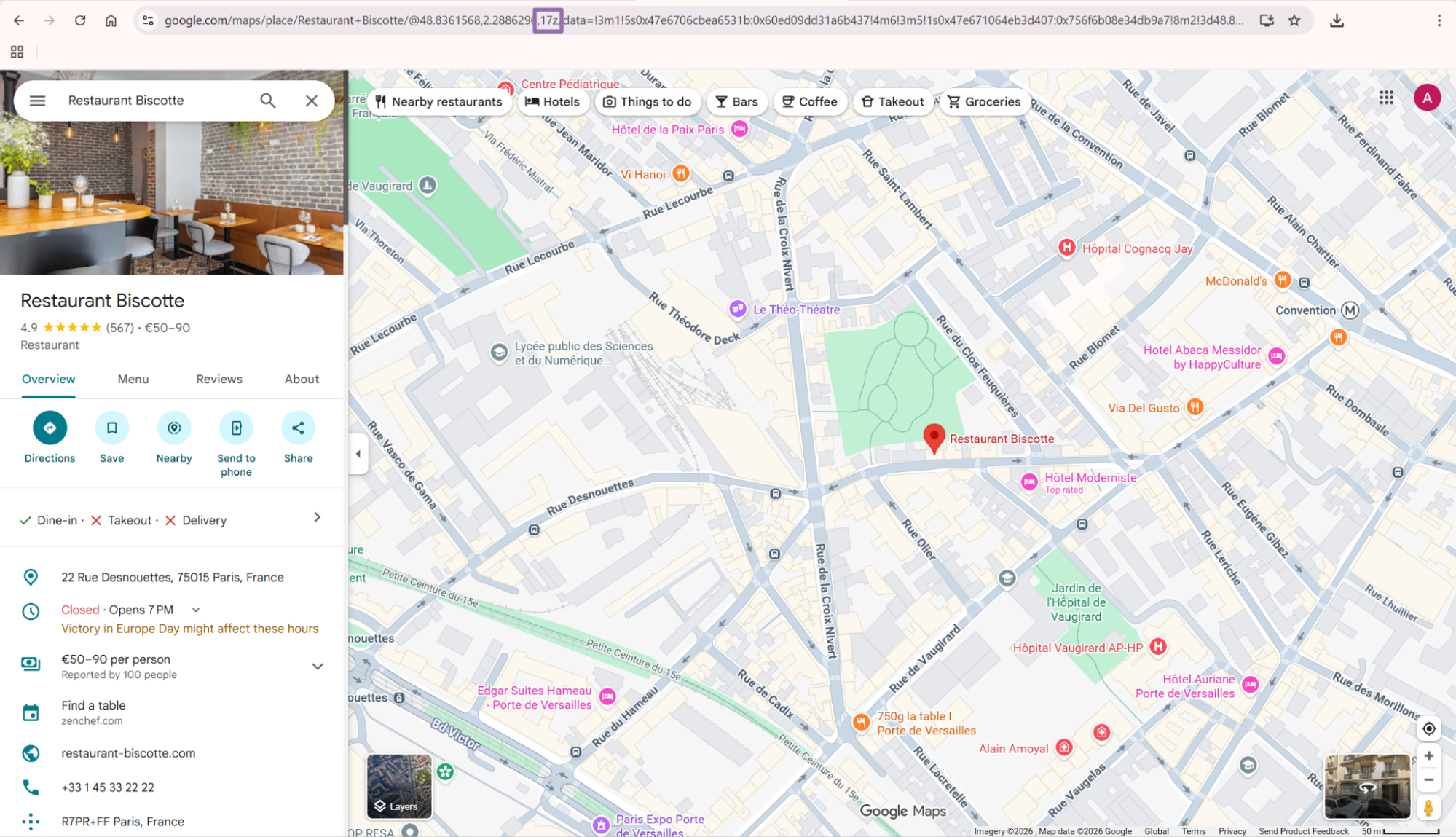Show Things to do
Viewport: 1456px width, 837px height.
coord(648,102)
